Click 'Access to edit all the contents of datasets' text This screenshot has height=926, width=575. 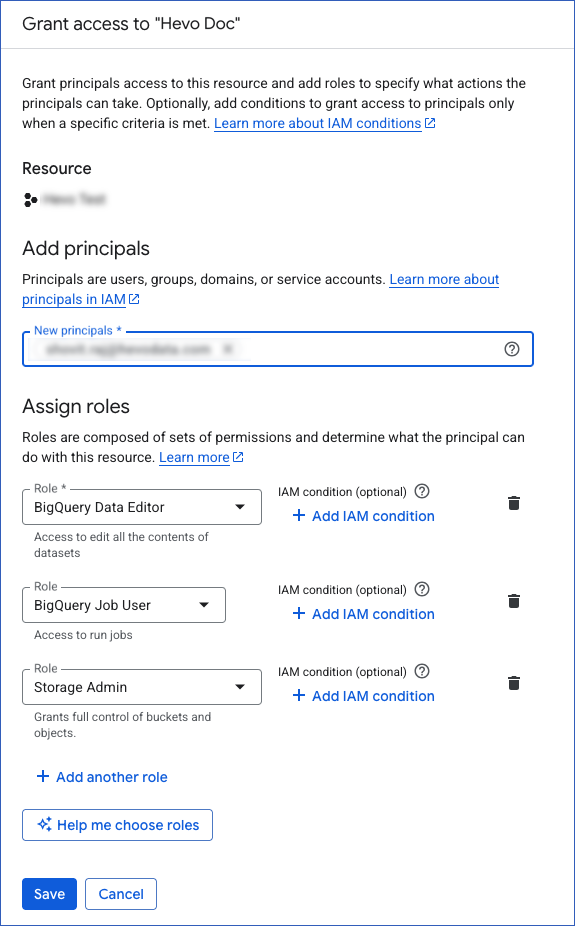click(122, 544)
